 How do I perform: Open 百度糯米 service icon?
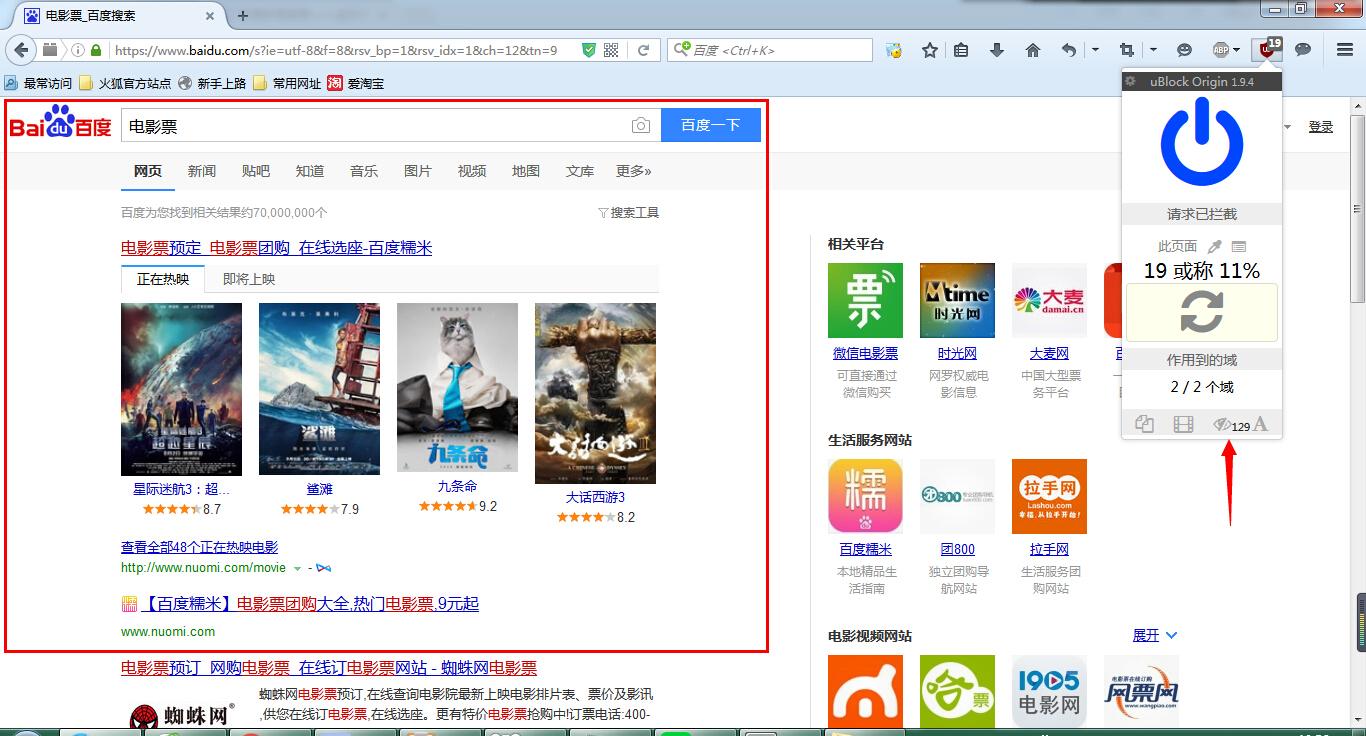click(865, 496)
